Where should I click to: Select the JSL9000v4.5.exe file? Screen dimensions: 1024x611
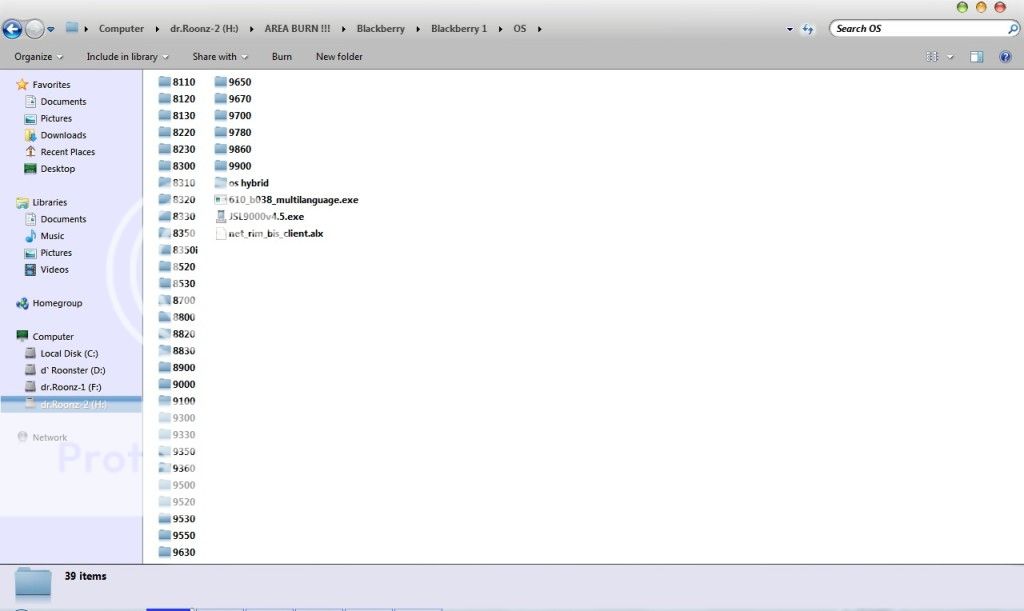259,217
